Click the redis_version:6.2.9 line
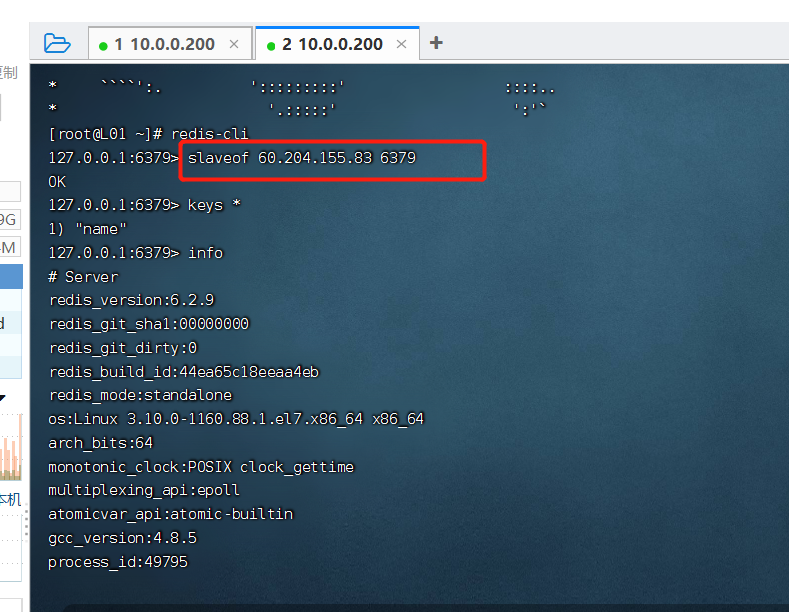 [131, 300]
